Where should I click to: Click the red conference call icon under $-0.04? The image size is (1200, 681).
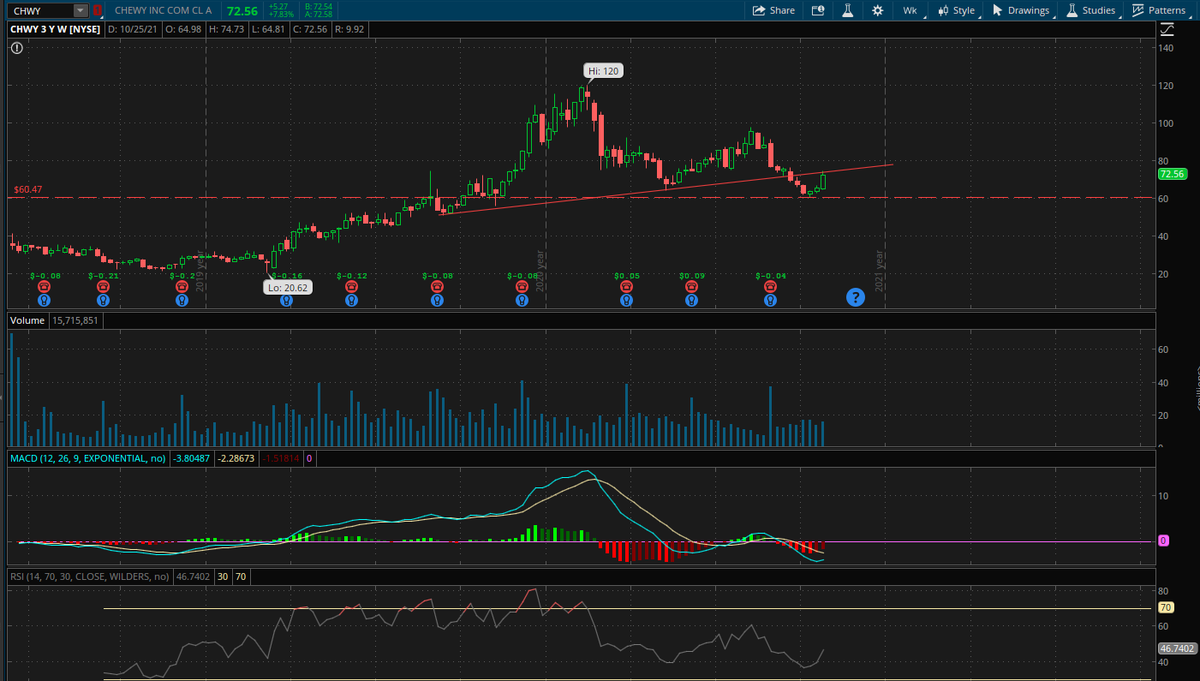(x=770, y=286)
